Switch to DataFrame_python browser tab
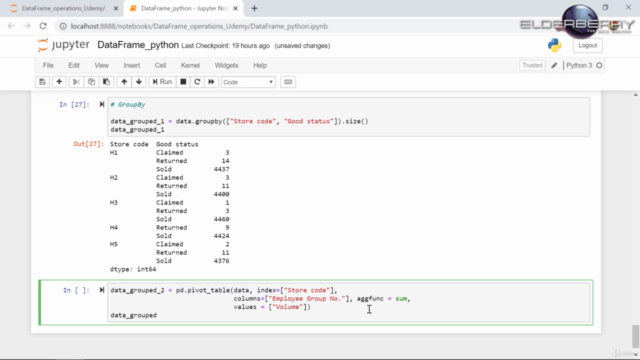Image resolution: width=640 pixels, height=360 pixels. (x=184, y=8)
